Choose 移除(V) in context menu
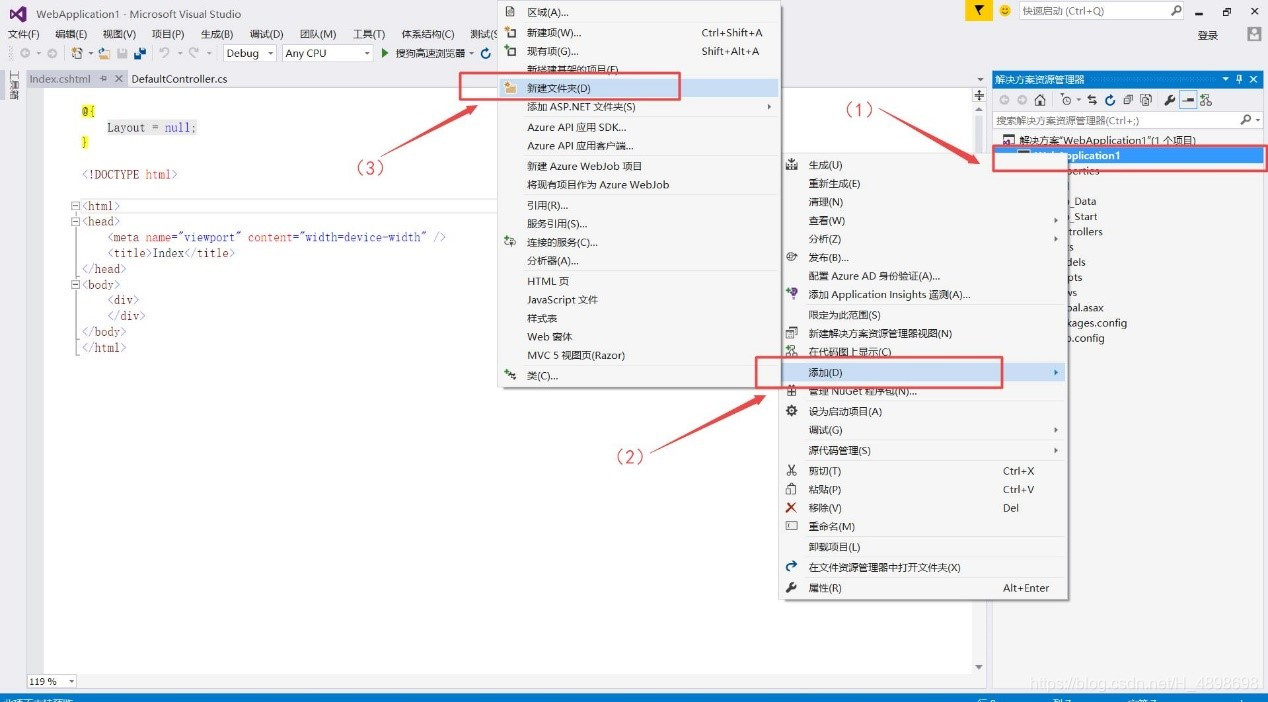The width and height of the screenshot is (1268, 702). coord(923,508)
